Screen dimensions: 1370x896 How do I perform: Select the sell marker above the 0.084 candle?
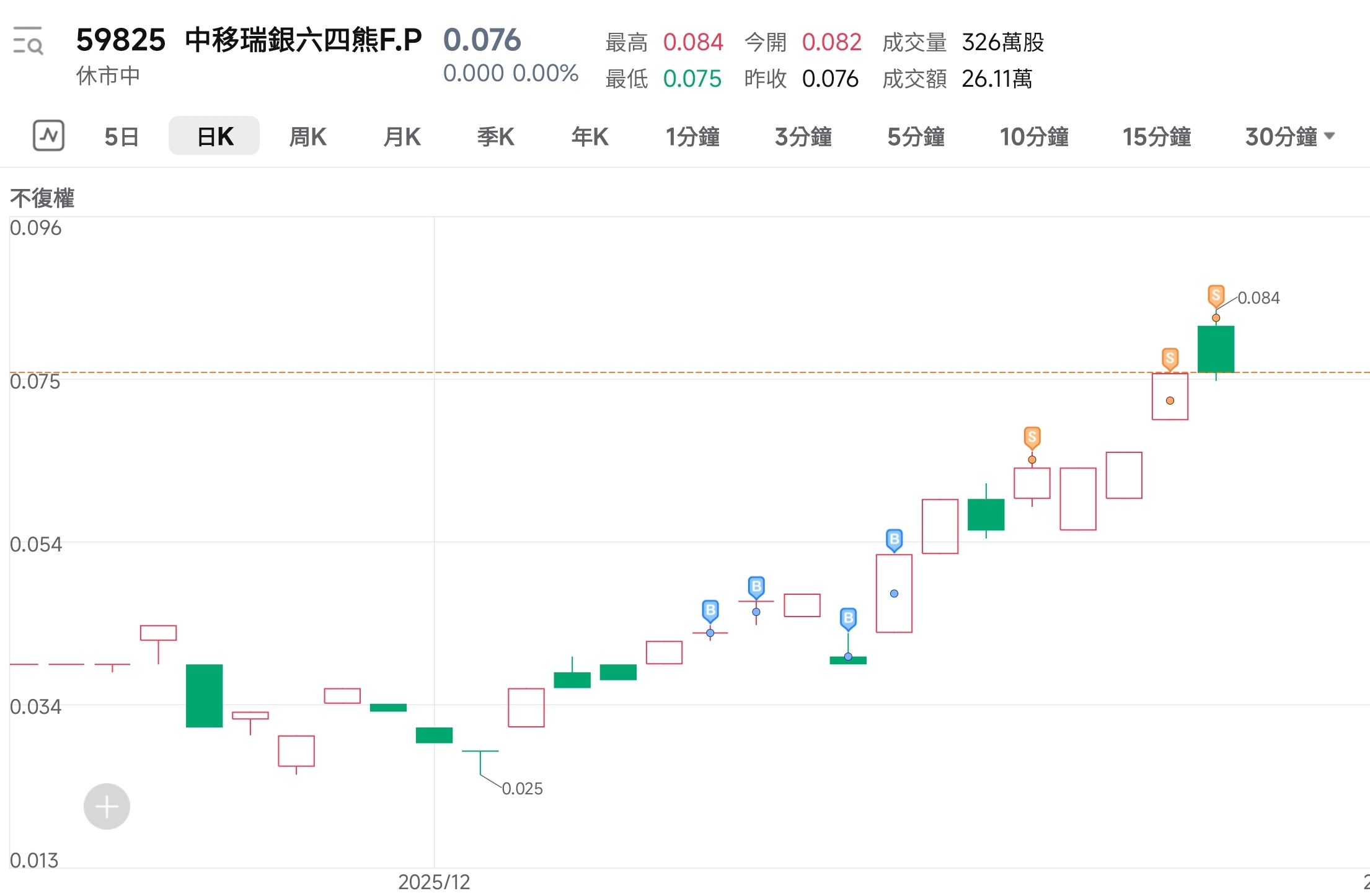1215,296
